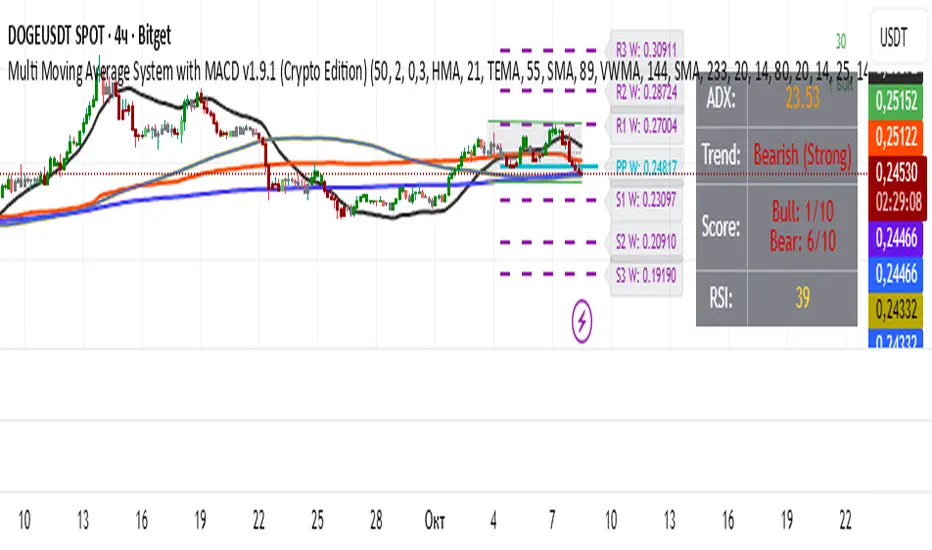This screenshot has height=550, width=932.
Task: Select the S1 W: 0.23097 support label
Action: (646, 200)
